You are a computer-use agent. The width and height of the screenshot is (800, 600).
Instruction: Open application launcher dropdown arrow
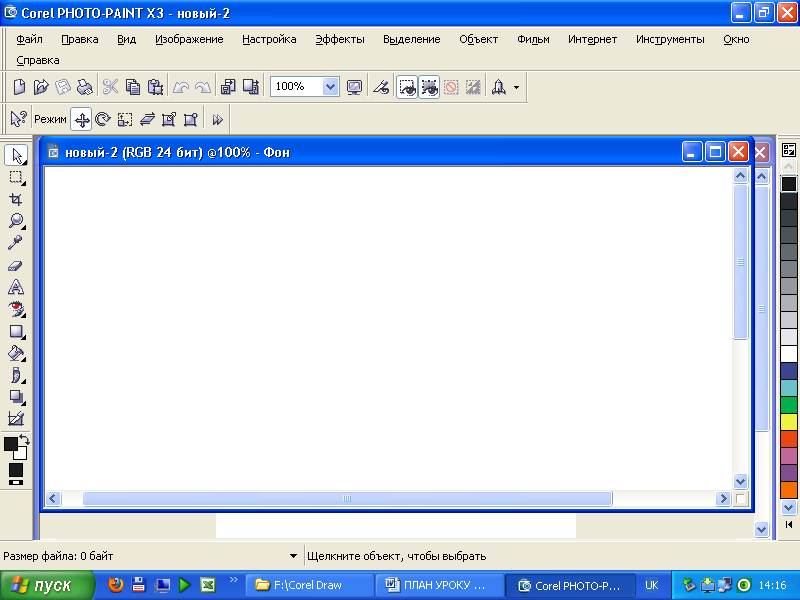click(x=516, y=87)
